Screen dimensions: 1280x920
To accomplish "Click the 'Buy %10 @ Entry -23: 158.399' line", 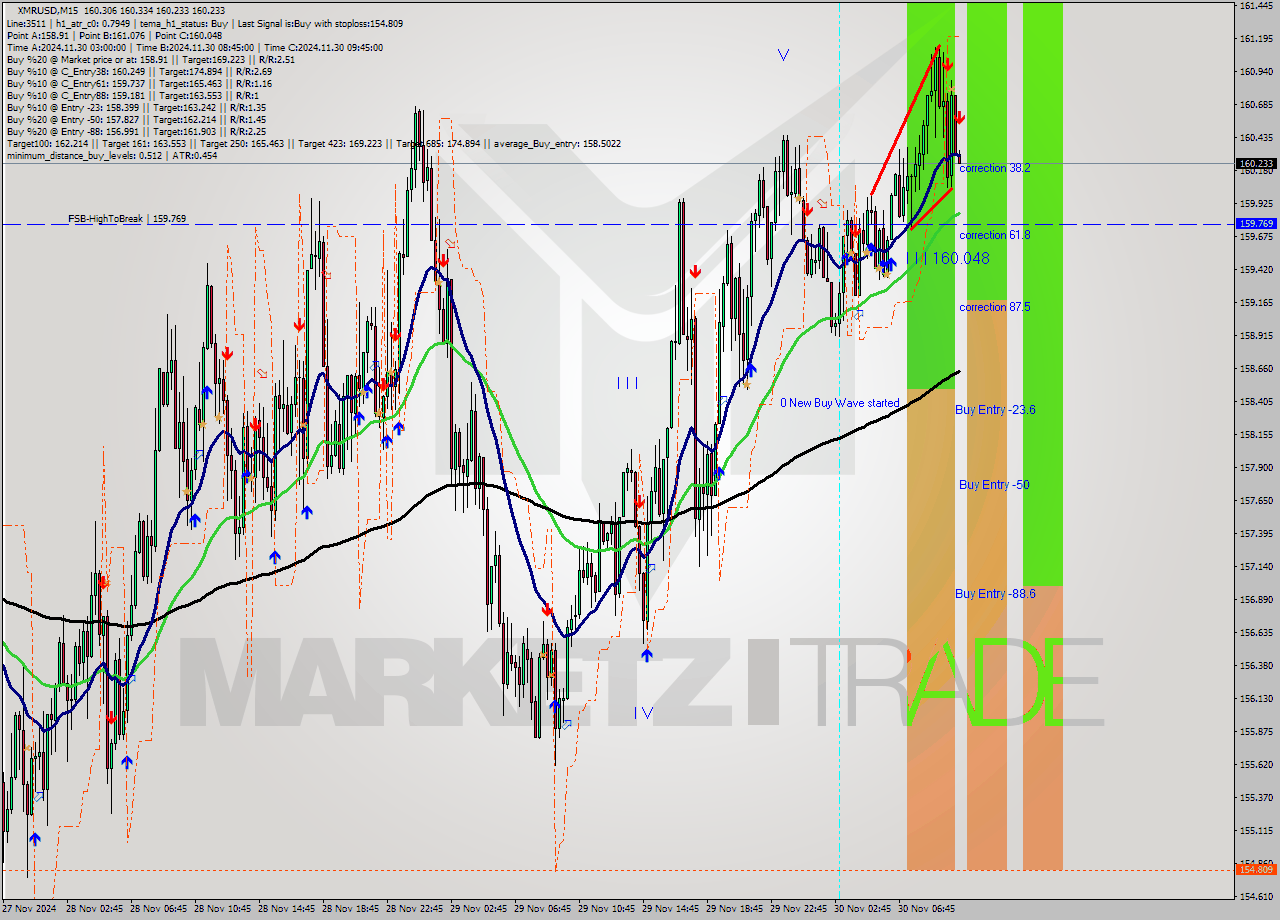I will pos(136,107).
